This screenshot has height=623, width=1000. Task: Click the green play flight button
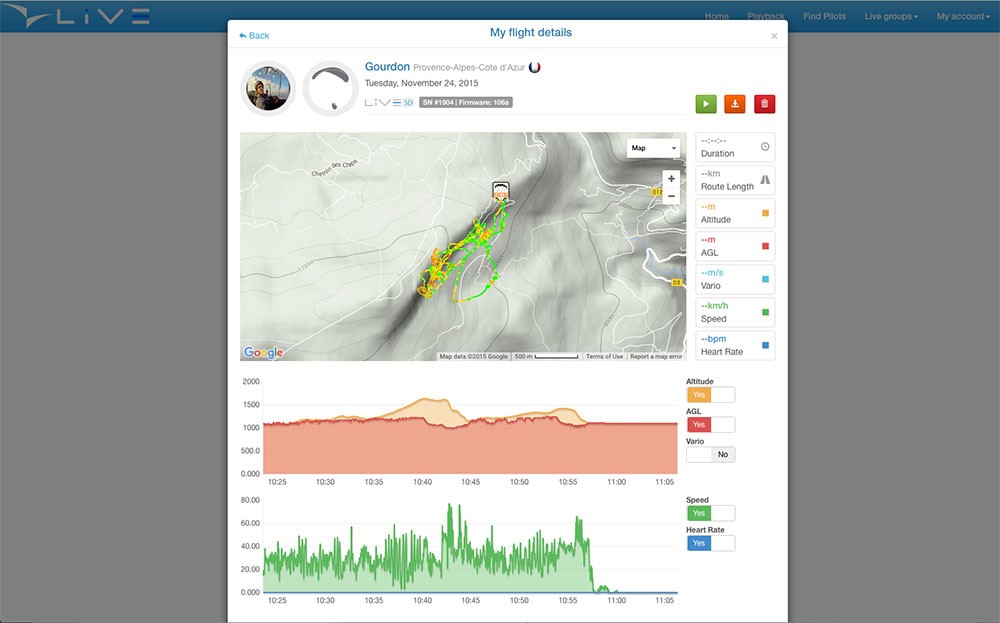click(706, 103)
